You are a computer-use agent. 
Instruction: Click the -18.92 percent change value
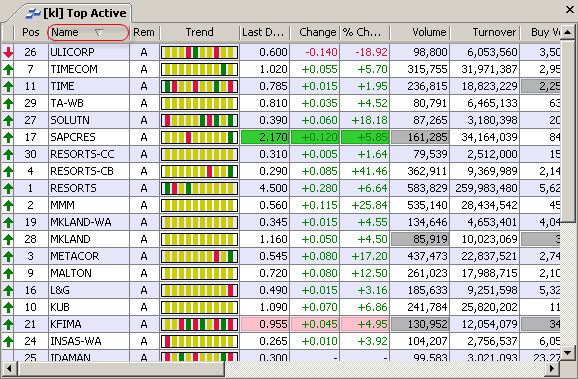click(371, 52)
